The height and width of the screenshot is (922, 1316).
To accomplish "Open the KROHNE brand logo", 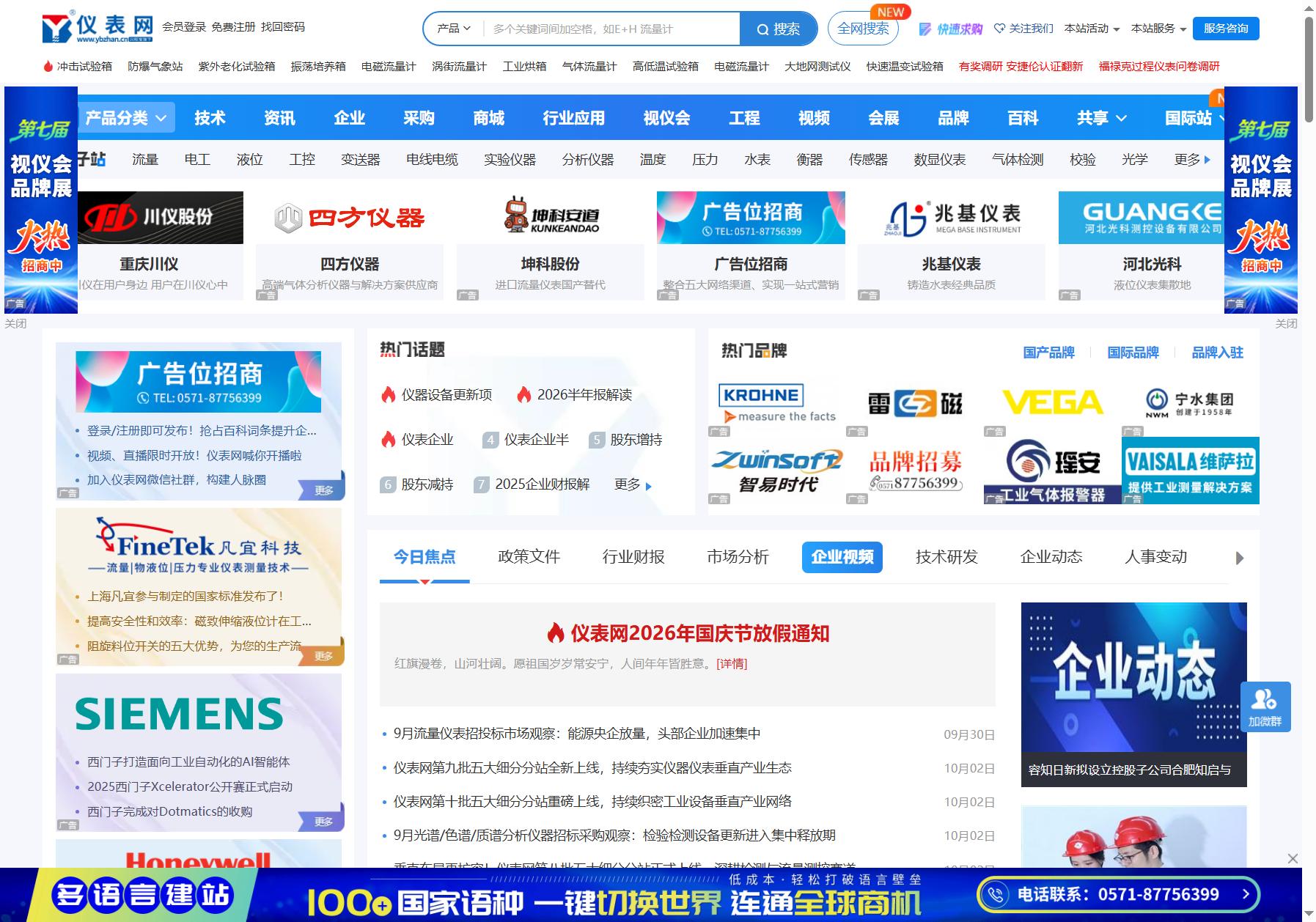I will click(x=777, y=404).
